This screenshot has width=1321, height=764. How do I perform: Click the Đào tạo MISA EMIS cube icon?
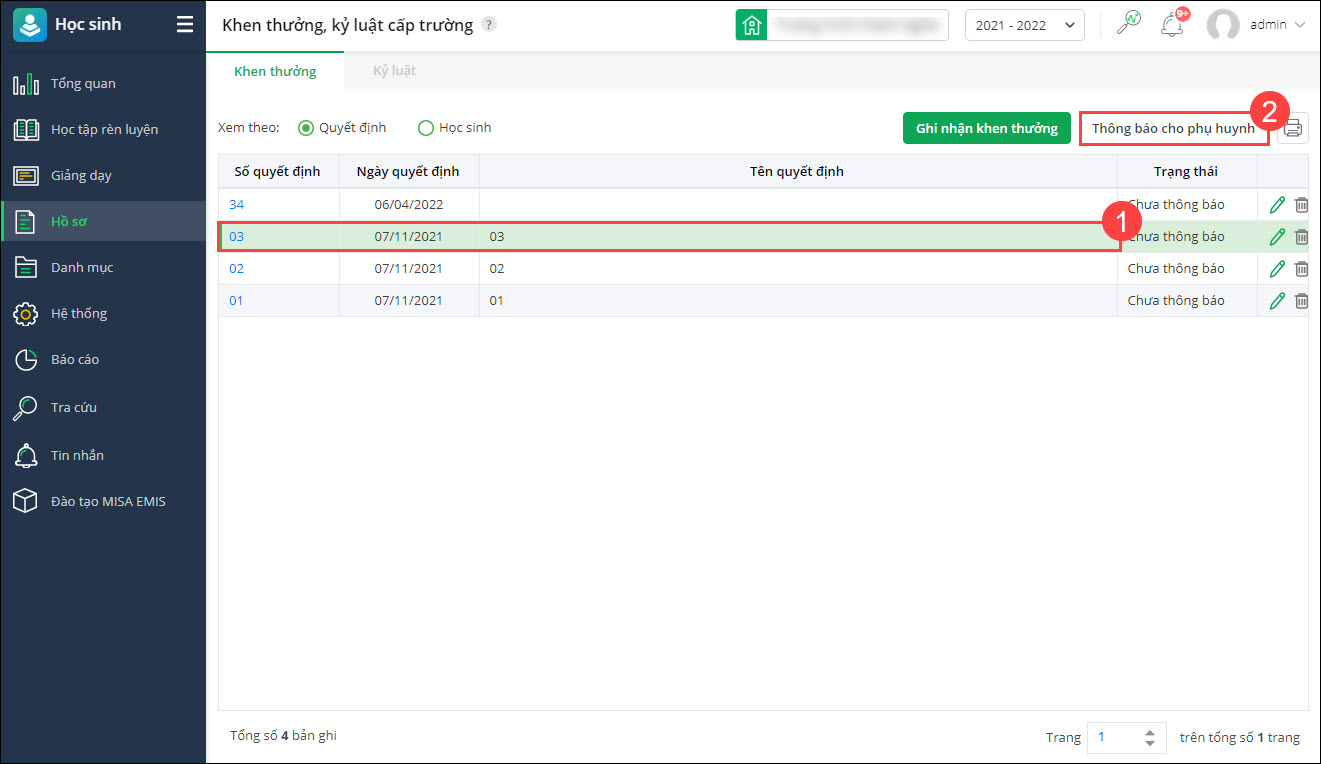pos(26,502)
